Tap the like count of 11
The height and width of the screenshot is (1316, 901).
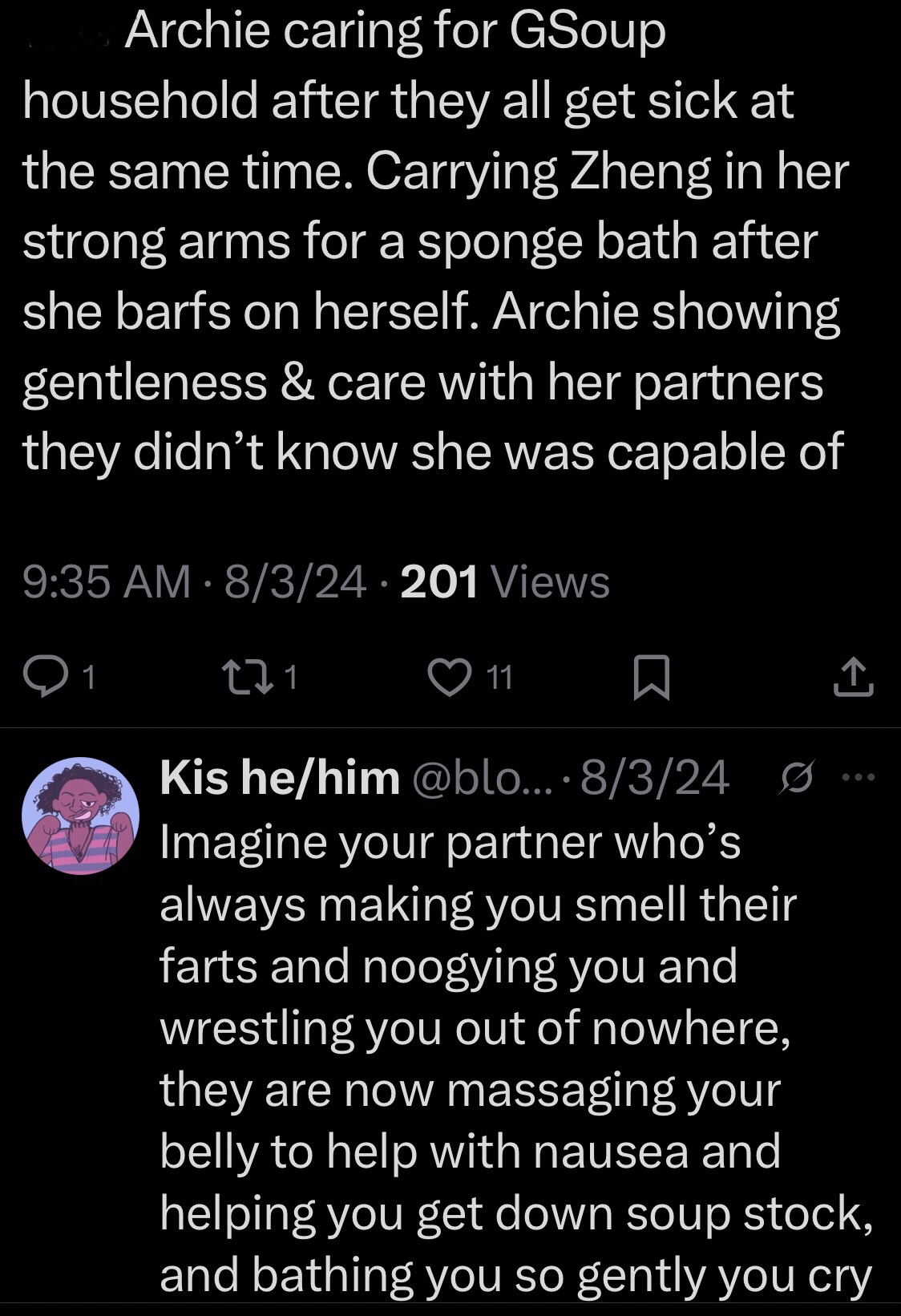tap(500, 678)
